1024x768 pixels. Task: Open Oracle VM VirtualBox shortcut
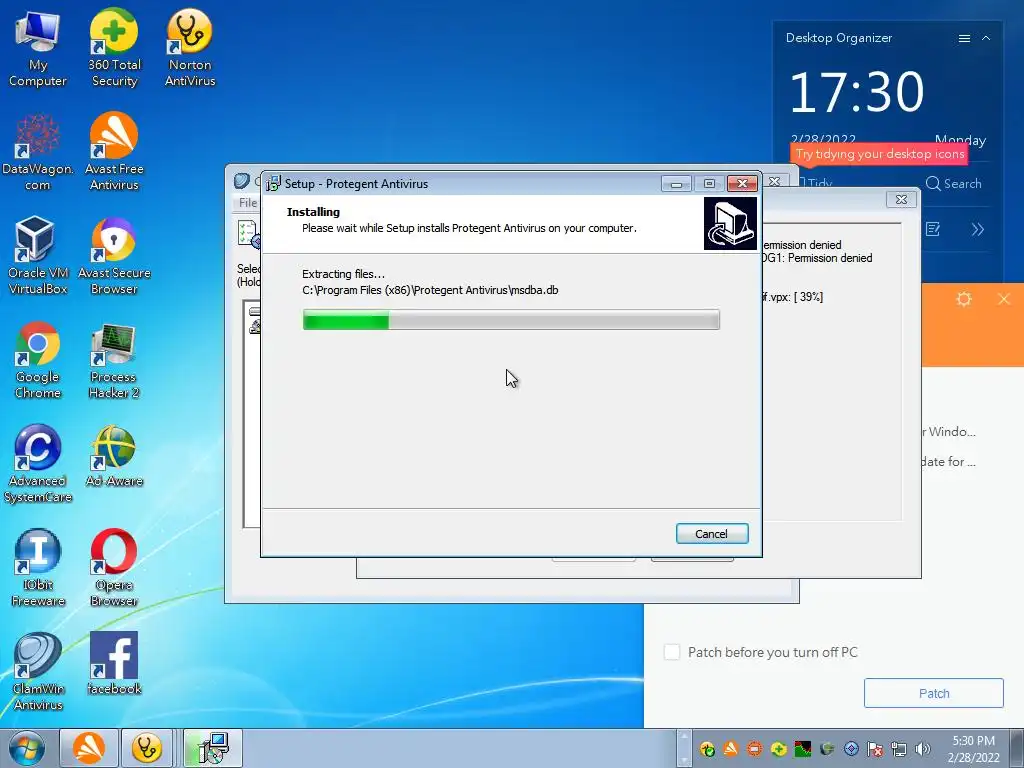(x=37, y=257)
